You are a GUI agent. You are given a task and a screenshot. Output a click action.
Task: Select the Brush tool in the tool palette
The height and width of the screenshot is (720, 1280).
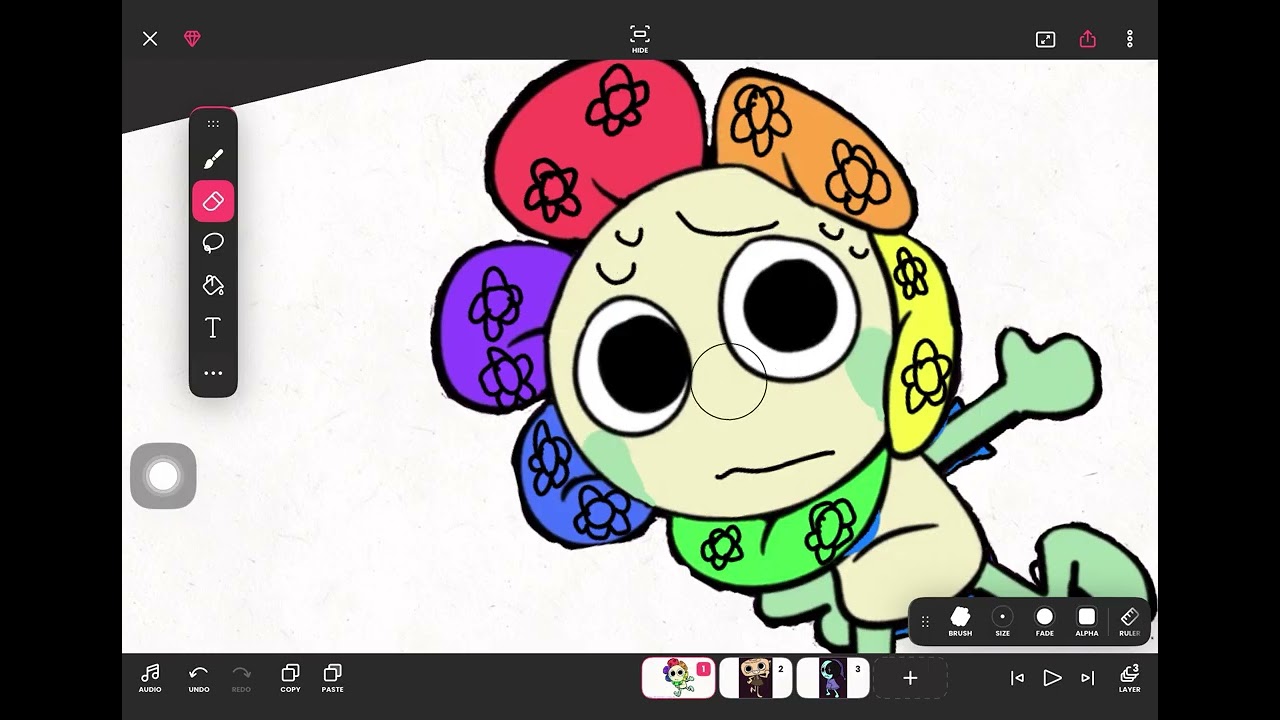tap(213, 160)
